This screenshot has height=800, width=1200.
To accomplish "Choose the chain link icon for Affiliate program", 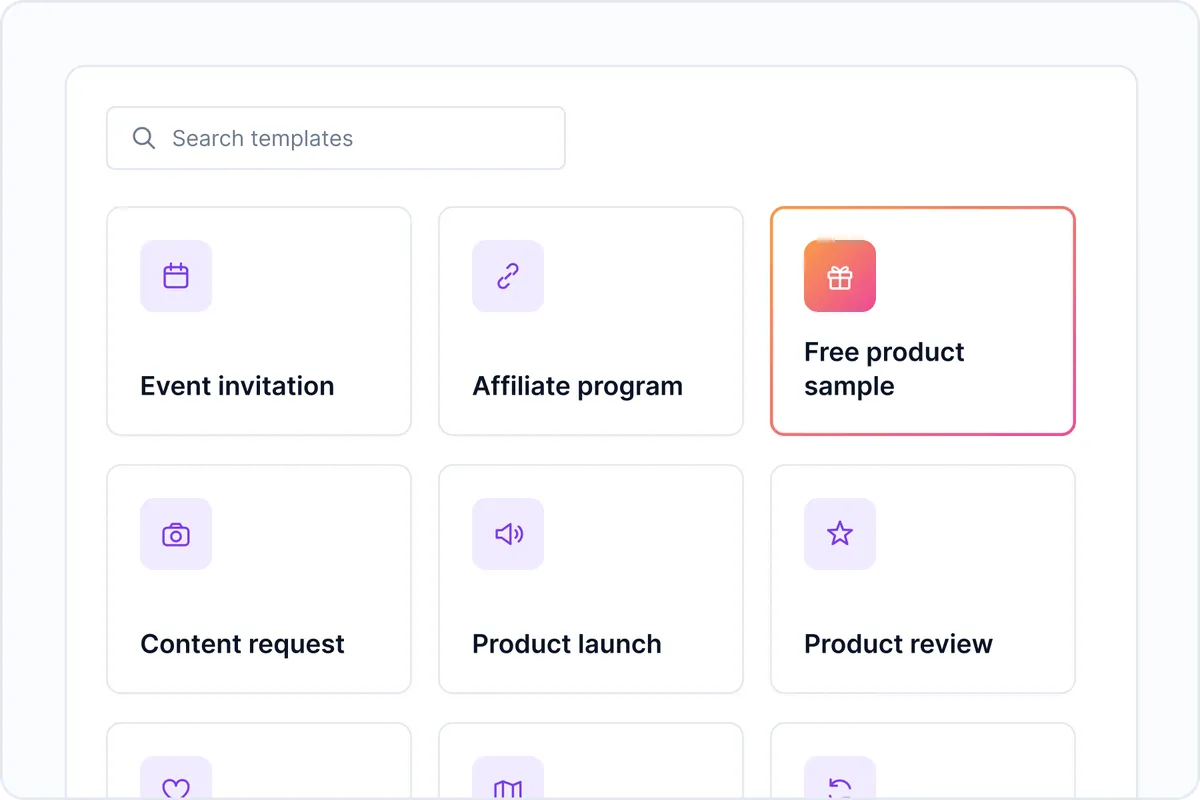I will click(508, 276).
